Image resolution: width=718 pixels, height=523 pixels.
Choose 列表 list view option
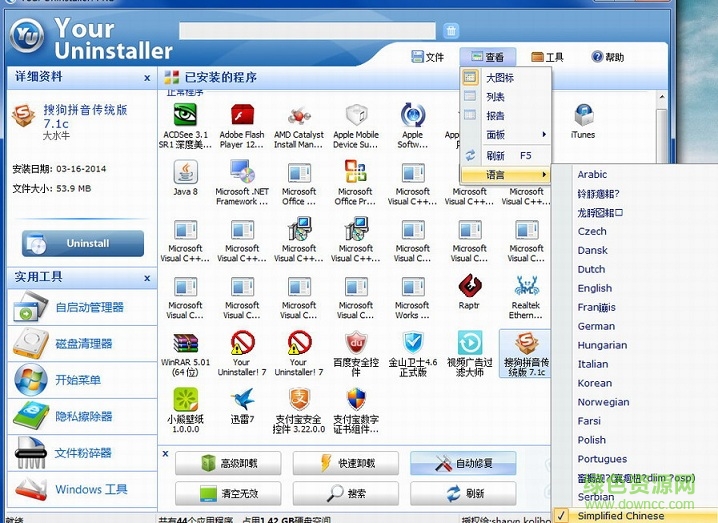506,97
